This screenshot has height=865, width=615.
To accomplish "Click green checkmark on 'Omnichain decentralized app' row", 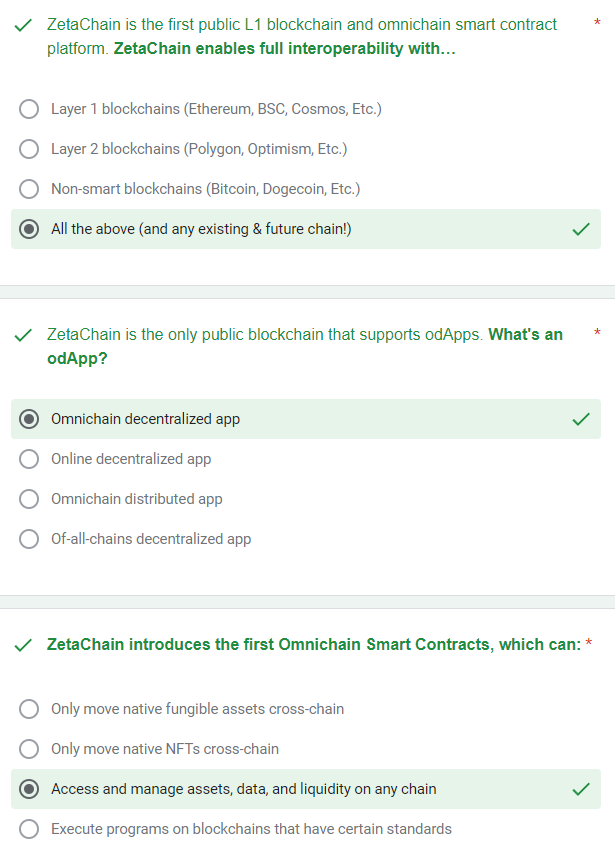I will coord(581,419).
